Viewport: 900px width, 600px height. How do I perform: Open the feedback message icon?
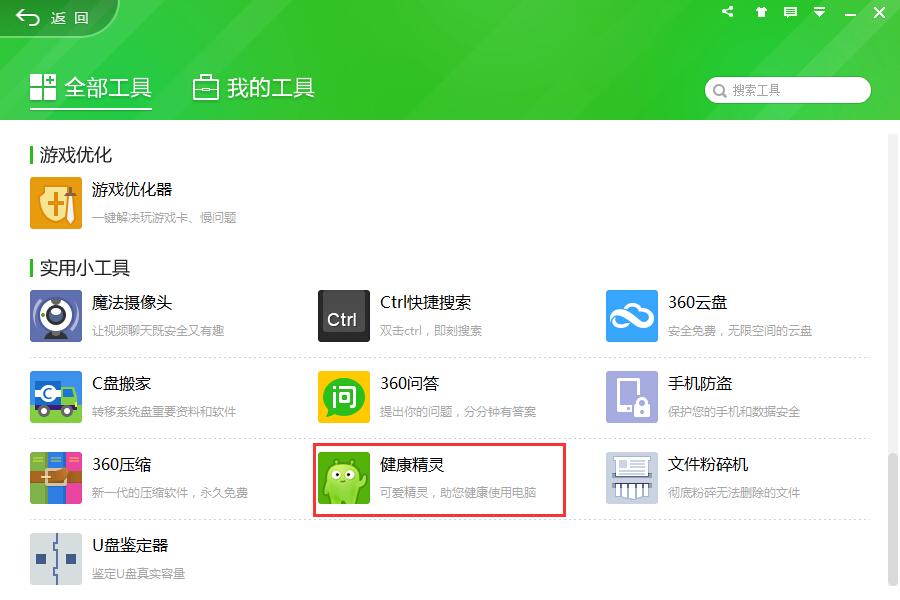(x=792, y=12)
